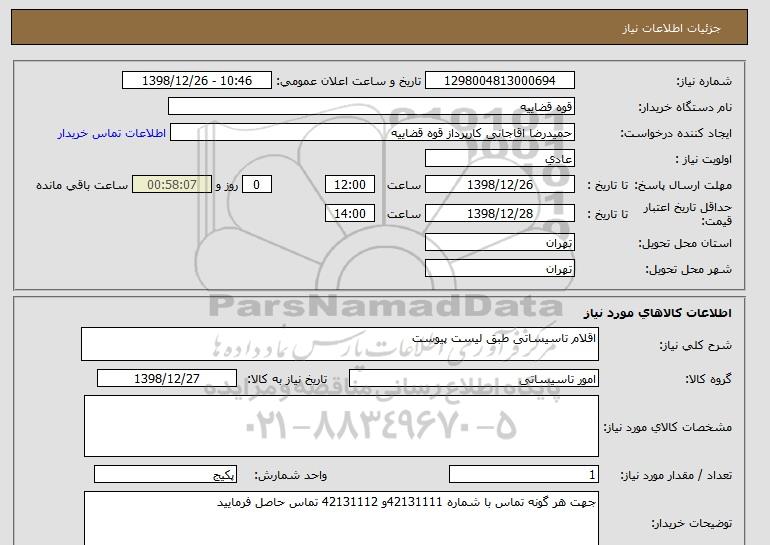This screenshot has height=545, width=770.
Task: Click the label گروه کالا
Action: coord(709,379)
